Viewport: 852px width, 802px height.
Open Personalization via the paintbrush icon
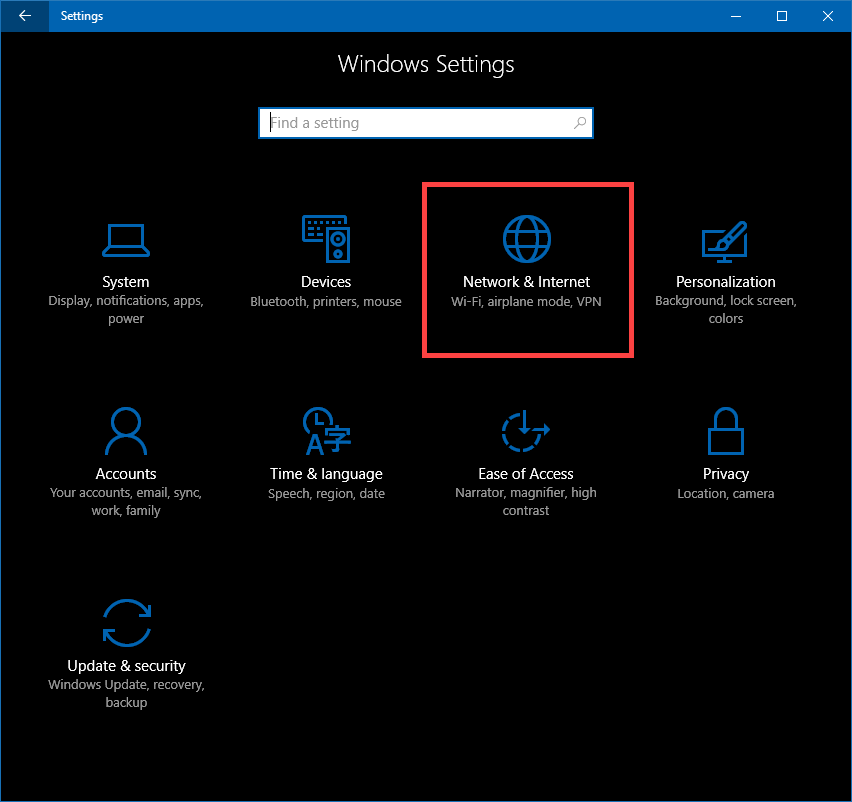point(726,240)
